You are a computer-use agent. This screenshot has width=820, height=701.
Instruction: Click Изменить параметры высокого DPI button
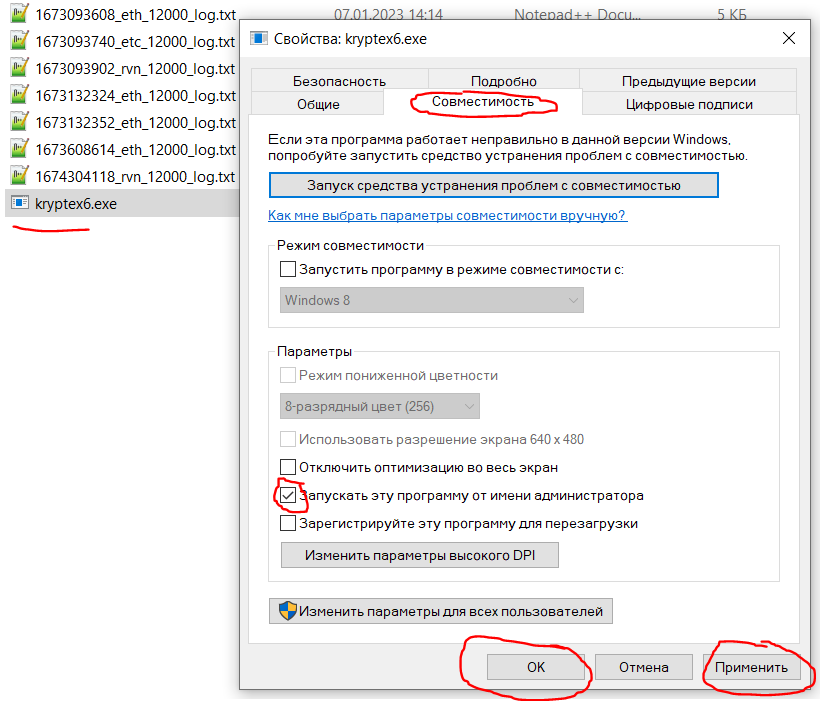(419, 555)
